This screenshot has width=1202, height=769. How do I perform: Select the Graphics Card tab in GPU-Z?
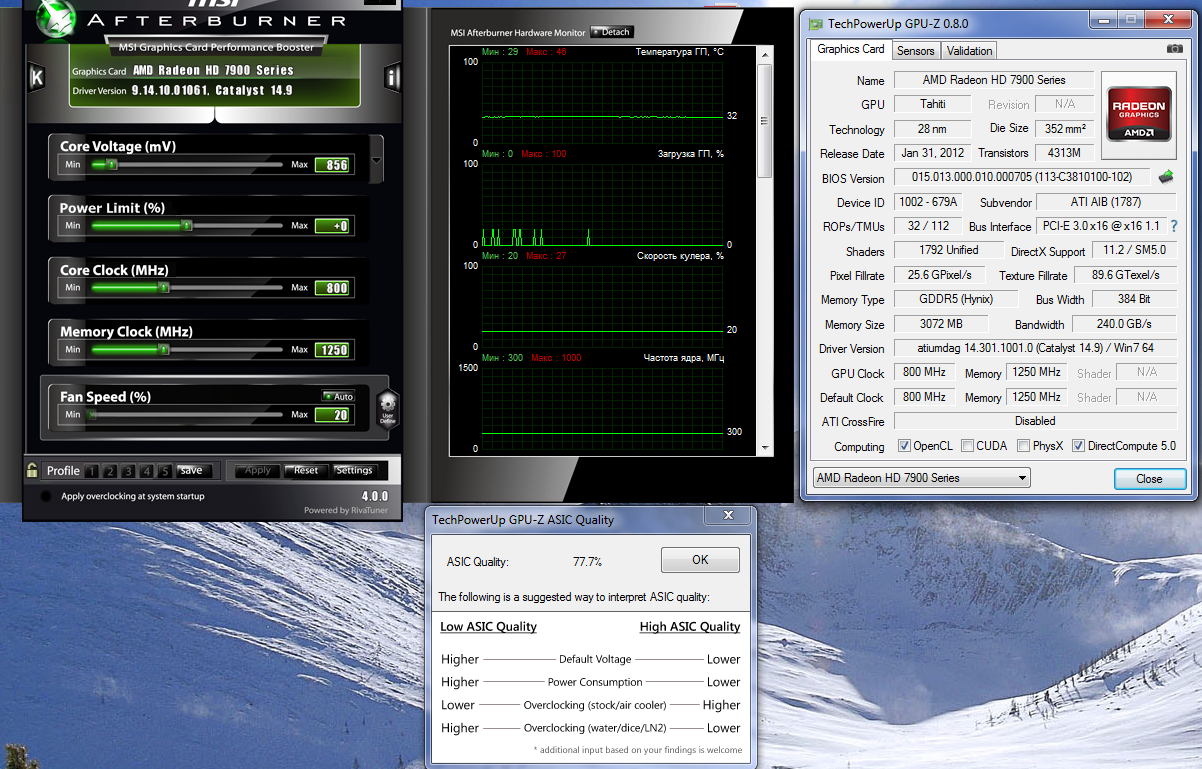coord(851,49)
